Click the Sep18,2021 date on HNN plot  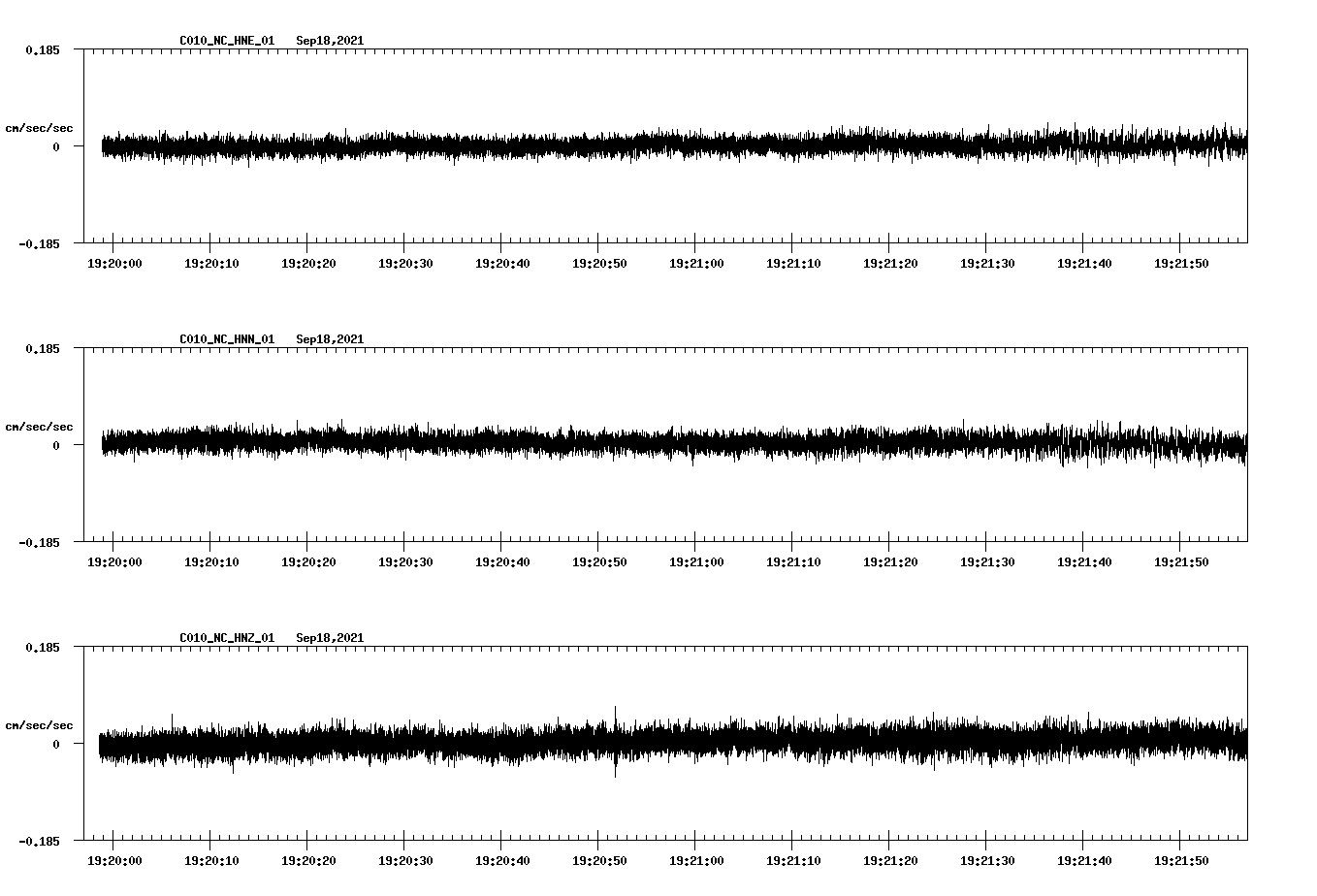tap(330, 339)
